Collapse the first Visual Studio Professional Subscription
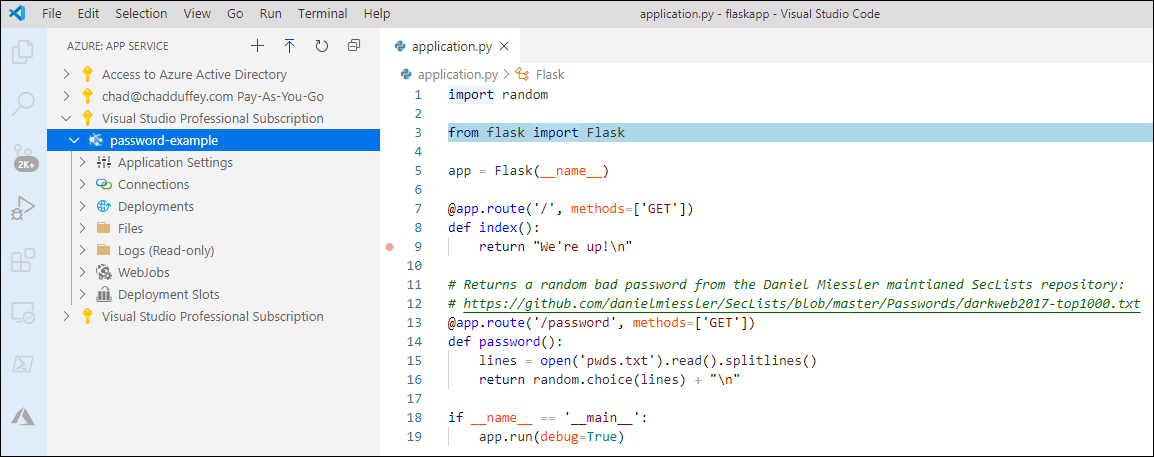The image size is (1154, 457). 66,118
